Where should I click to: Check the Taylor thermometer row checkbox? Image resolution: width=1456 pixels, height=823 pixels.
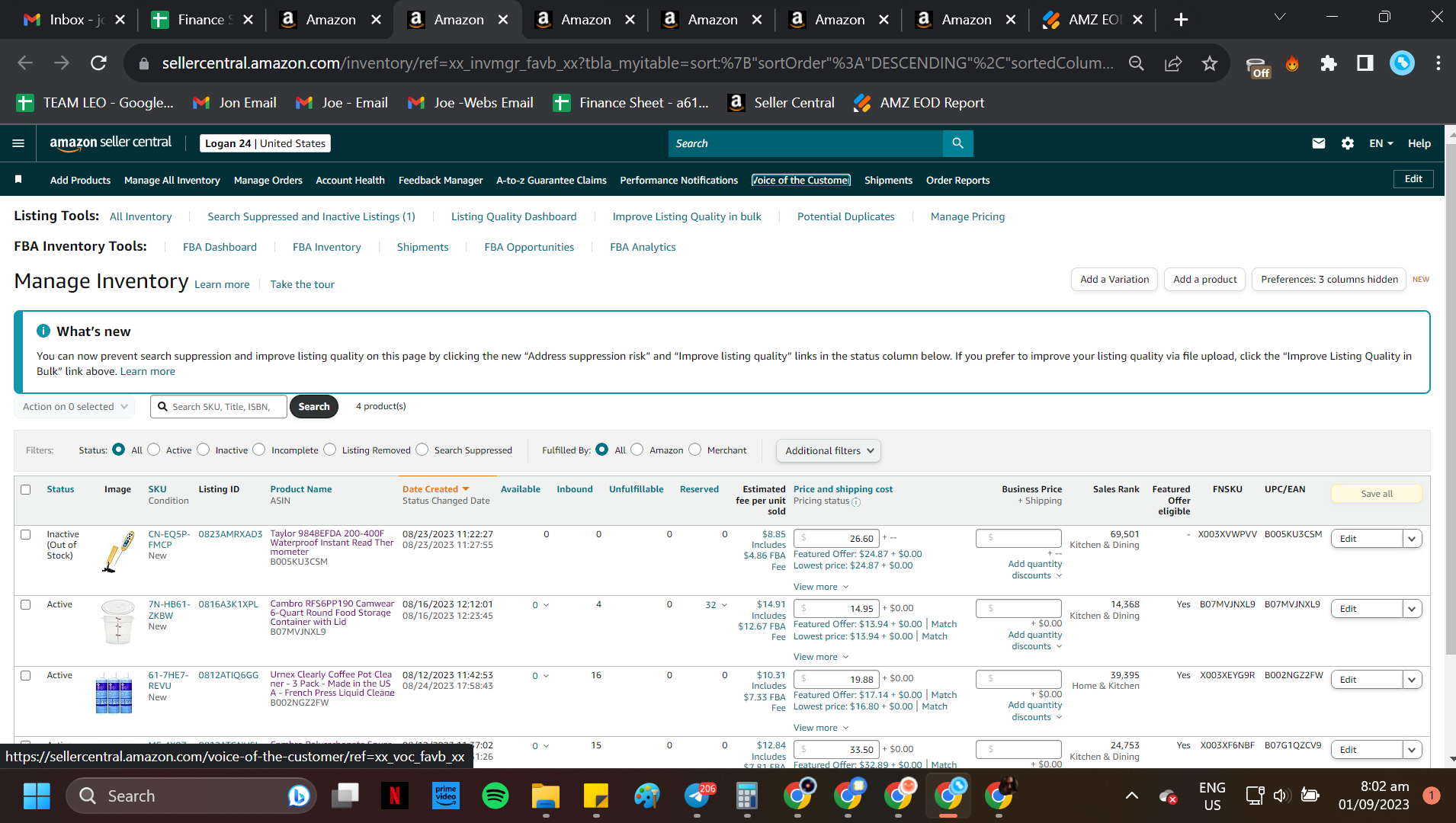pyautogui.click(x=26, y=535)
